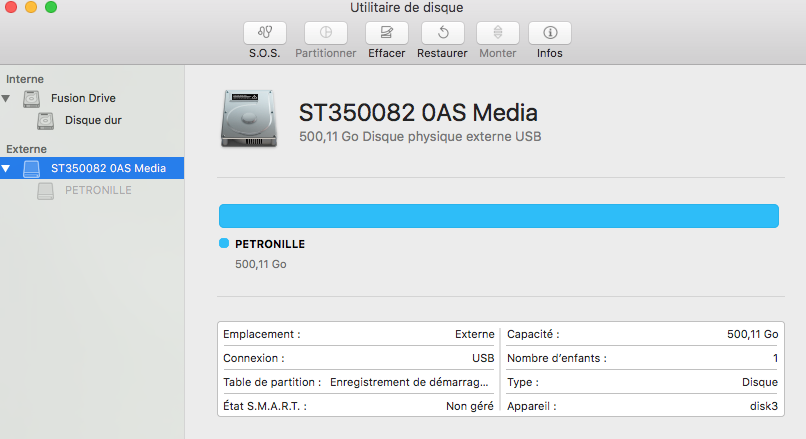Click the État S.M.A.R.T. info row
806x439 pixels.
point(358,406)
